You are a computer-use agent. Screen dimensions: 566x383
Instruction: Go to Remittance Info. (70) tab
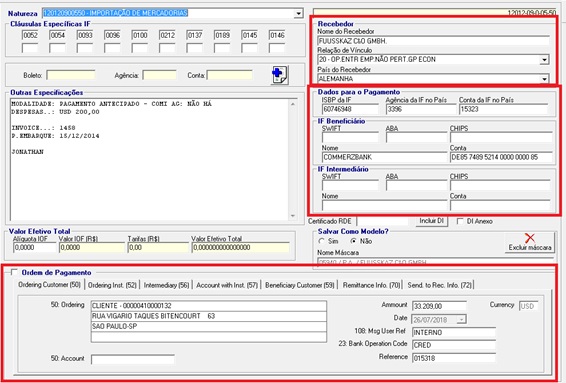tap(371, 285)
